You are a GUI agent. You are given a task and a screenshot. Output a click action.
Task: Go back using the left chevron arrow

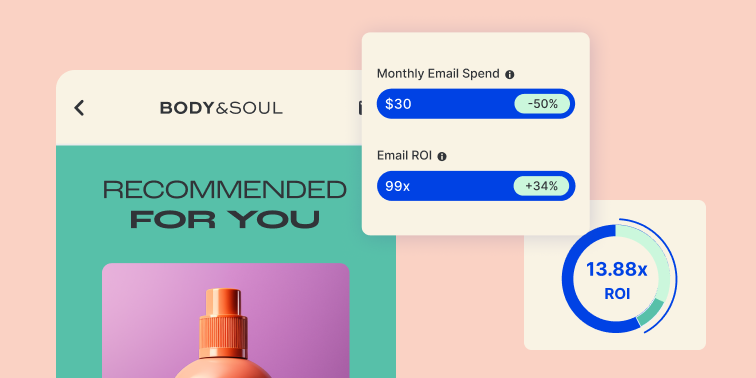(x=79, y=108)
